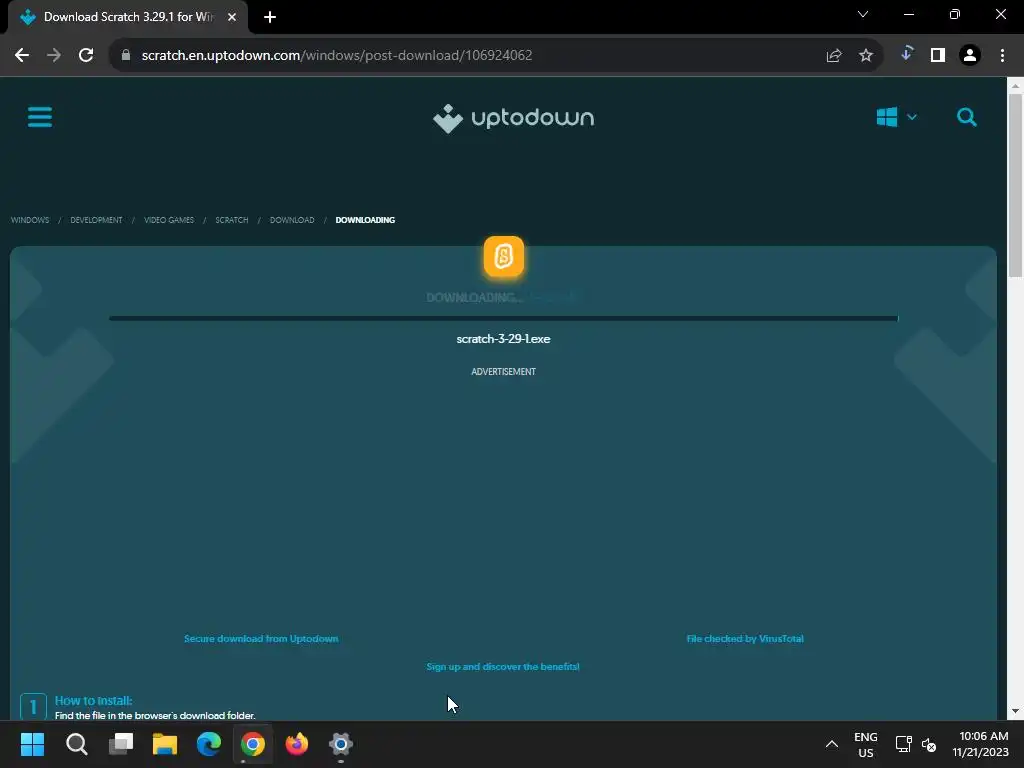Go to VIDEO GAMES breadcrumb

(x=169, y=220)
